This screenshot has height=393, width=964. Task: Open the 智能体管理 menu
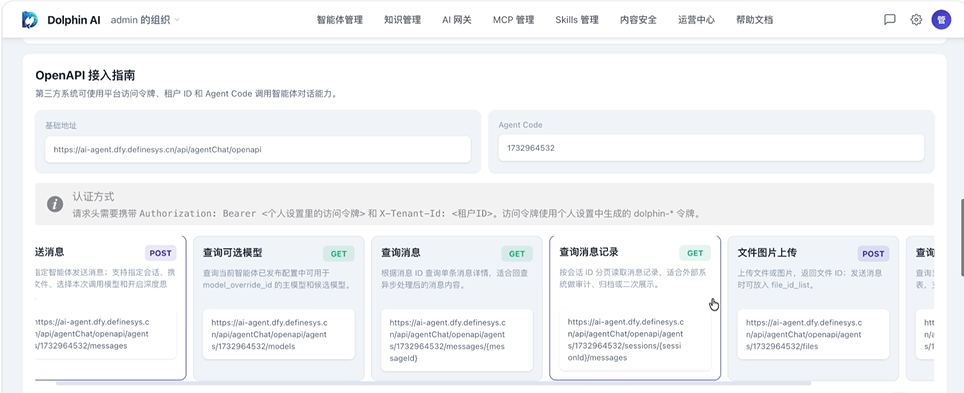tap(339, 20)
